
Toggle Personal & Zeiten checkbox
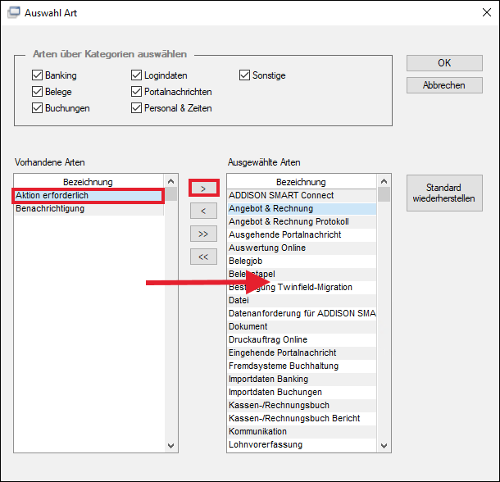click(136, 108)
